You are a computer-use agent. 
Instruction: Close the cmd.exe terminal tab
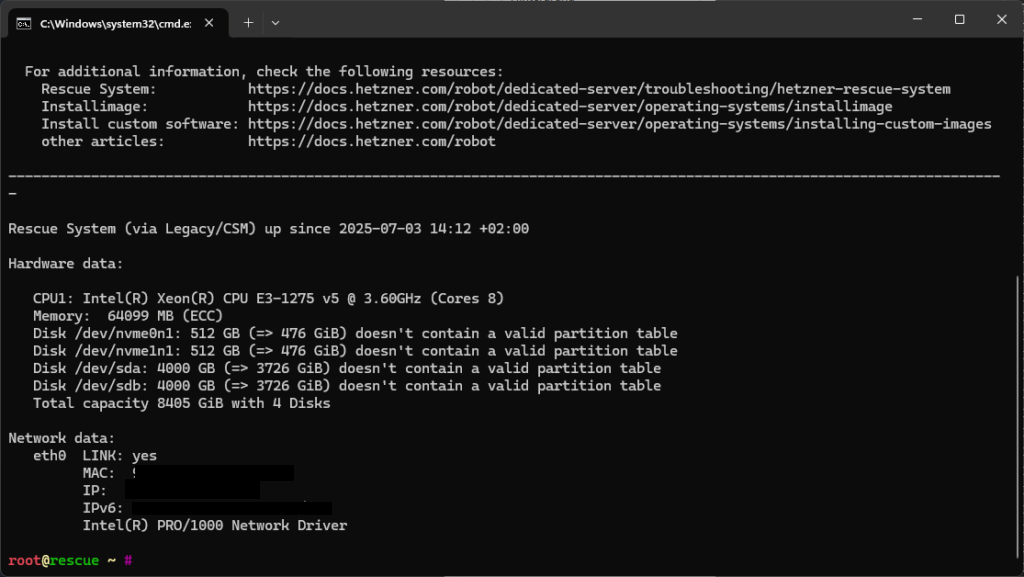(209, 23)
